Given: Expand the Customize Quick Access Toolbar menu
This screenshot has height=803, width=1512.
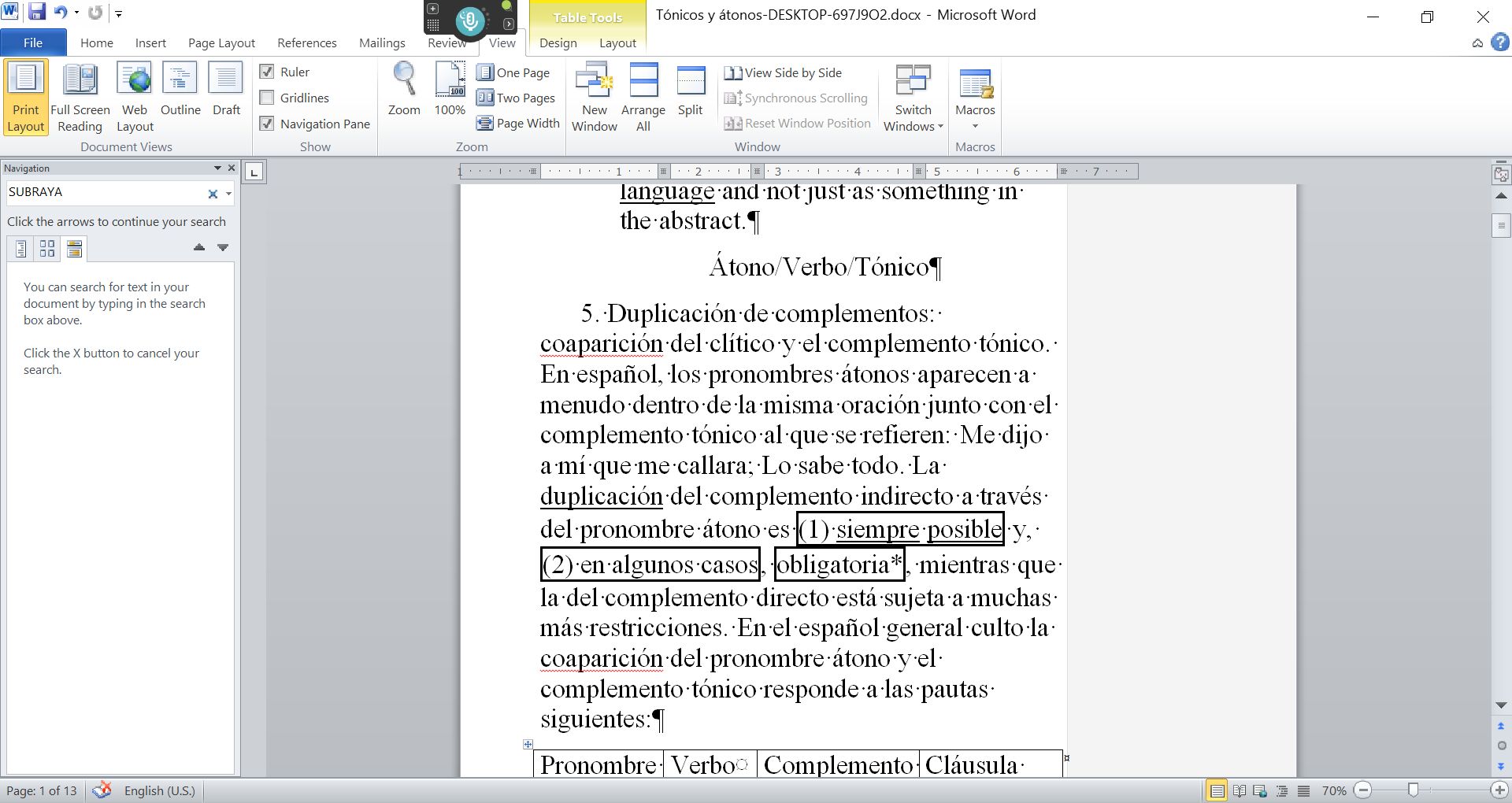Looking at the screenshot, I should click(119, 13).
